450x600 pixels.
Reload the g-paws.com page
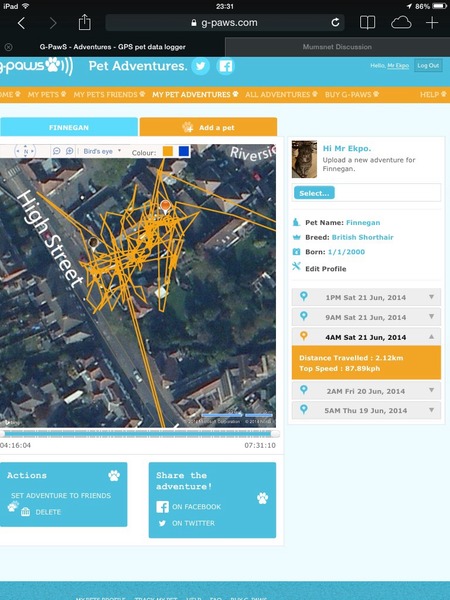335,23
